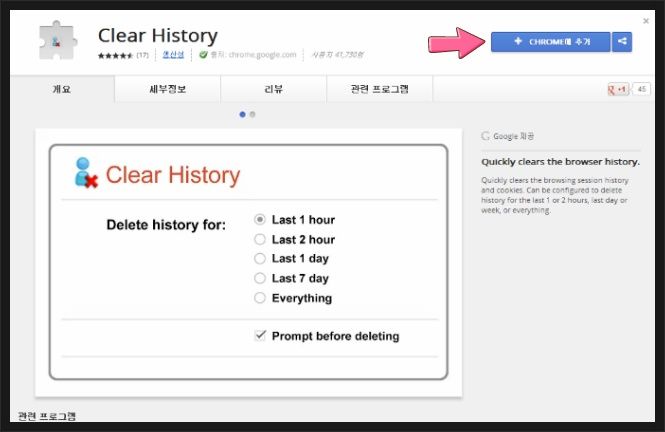Screen dimensions: 665x432
Task: Open the rating count (17)
Action: pos(142,55)
